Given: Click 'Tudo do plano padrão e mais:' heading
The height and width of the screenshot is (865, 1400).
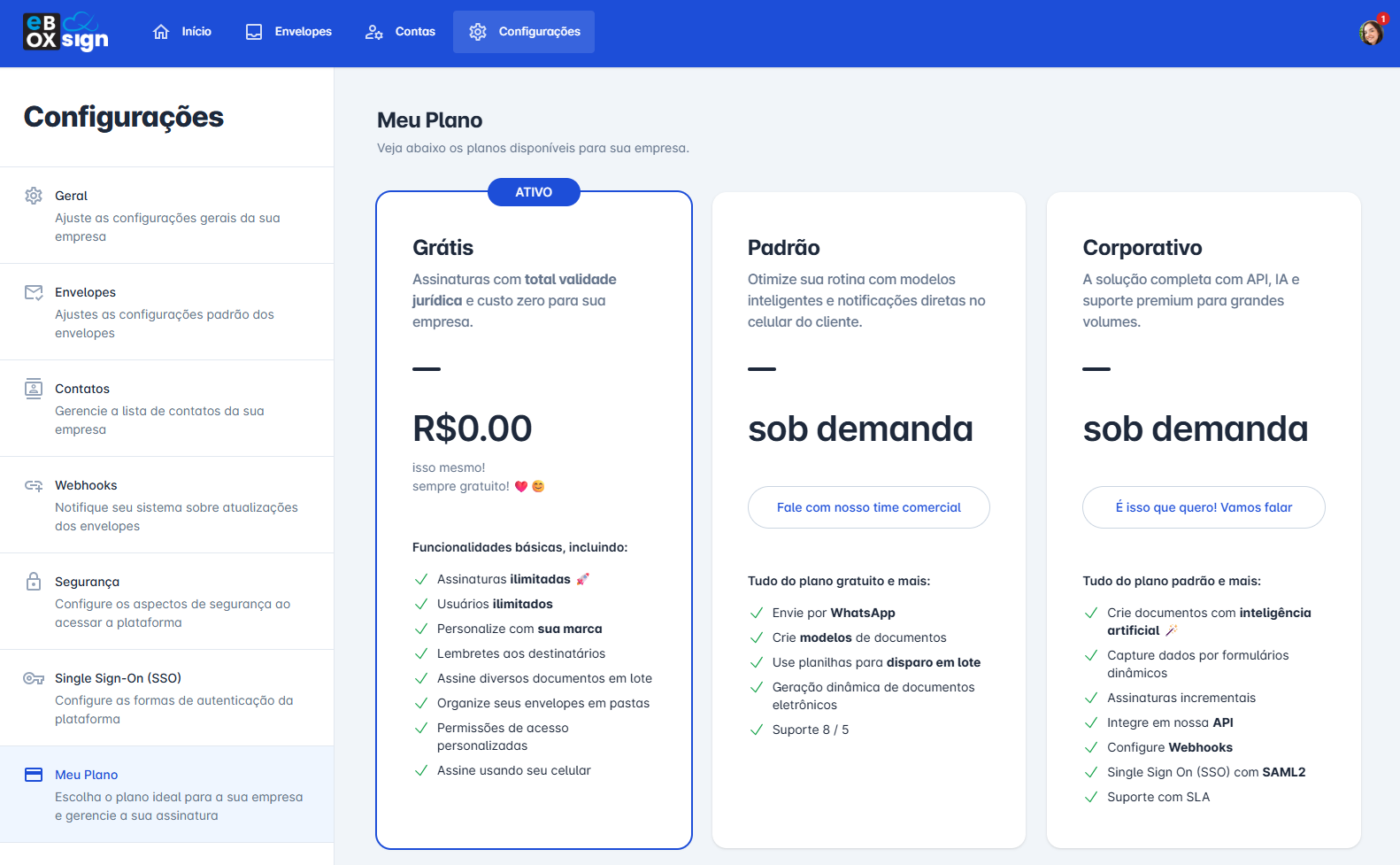Looking at the screenshot, I should pyautogui.click(x=1172, y=581).
